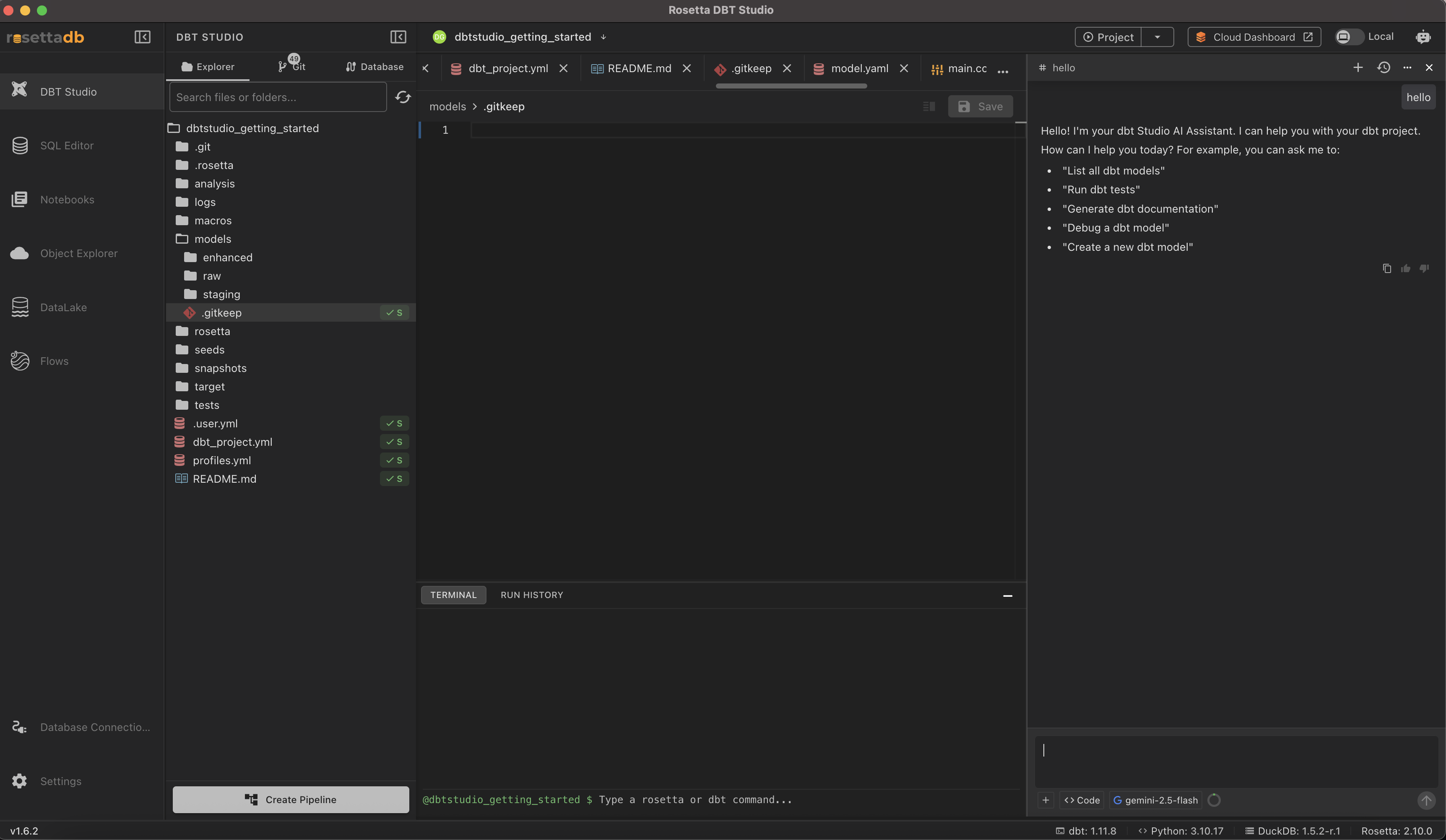Open the profiles.yml file
Image resolution: width=1446 pixels, height=840 pixels.
[291, 460]
